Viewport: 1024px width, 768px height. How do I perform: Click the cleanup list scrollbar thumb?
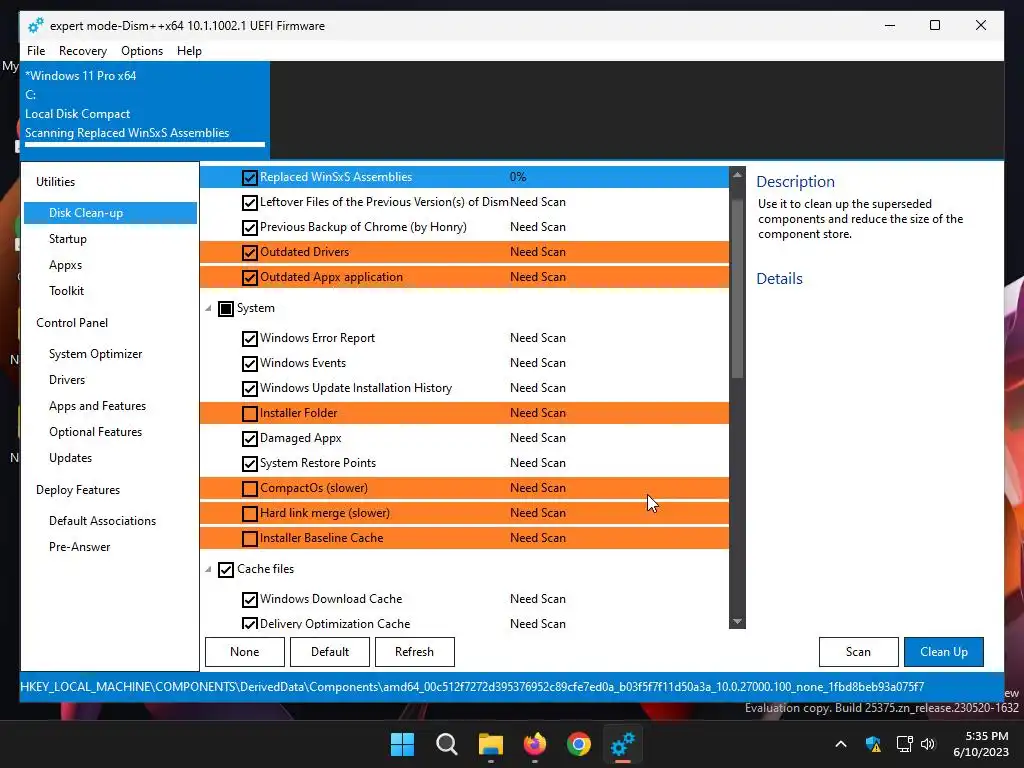coord(737,288)
